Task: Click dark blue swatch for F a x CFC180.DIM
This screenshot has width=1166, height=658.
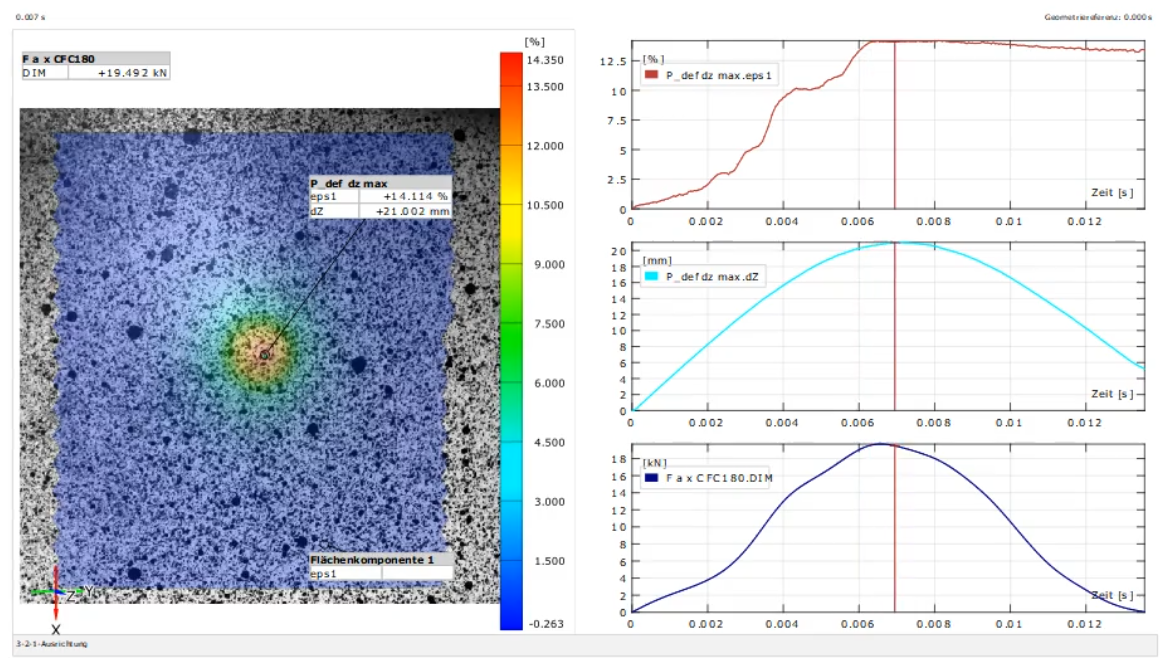Action: click(652, 479)
